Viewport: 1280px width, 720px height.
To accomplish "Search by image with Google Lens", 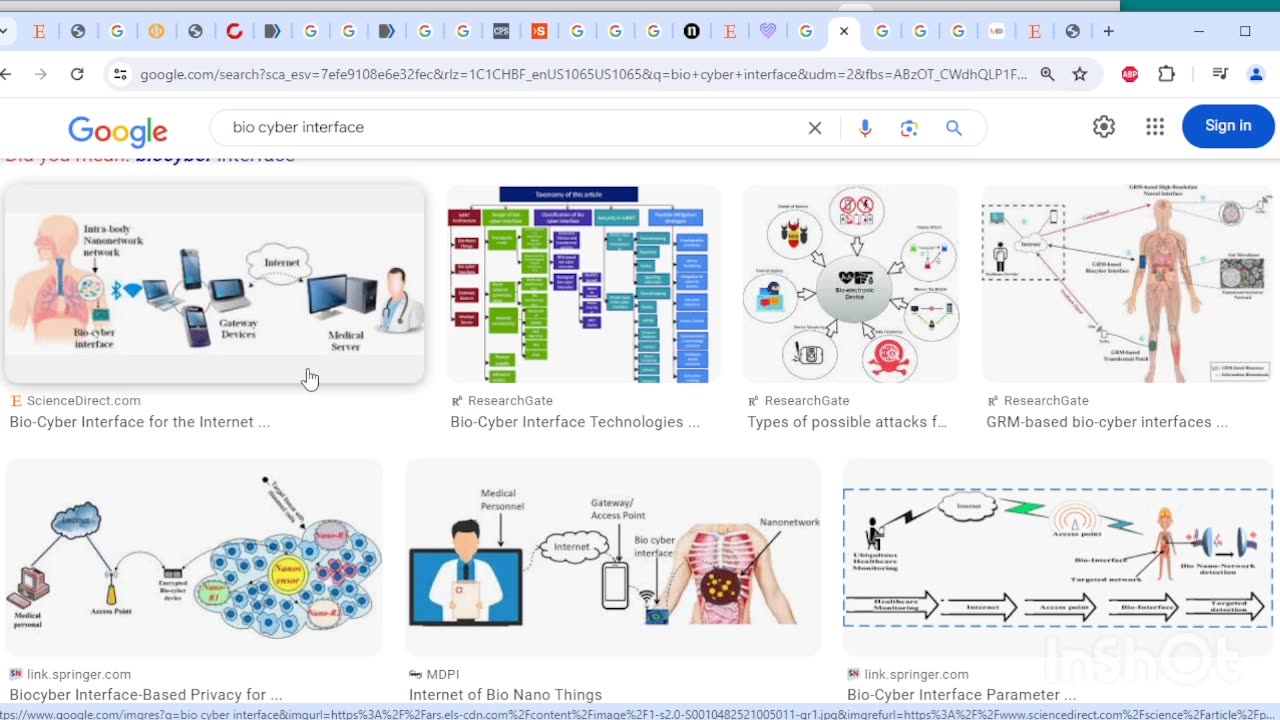I will coord(909,127).
